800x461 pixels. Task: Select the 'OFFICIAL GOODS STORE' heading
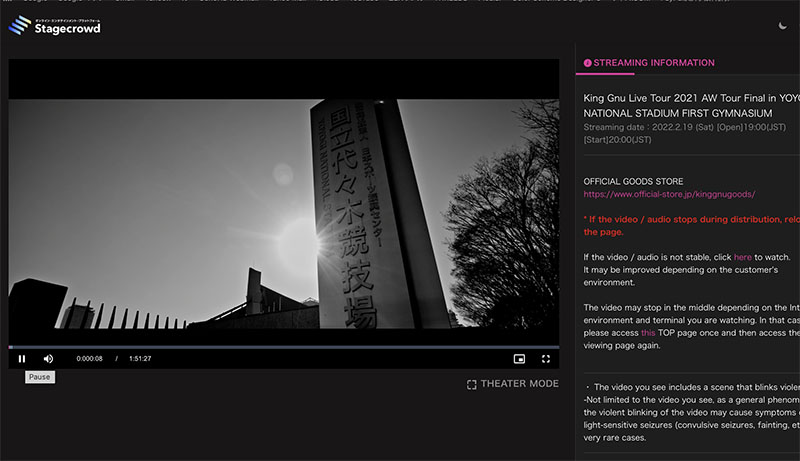coord(633,182)
